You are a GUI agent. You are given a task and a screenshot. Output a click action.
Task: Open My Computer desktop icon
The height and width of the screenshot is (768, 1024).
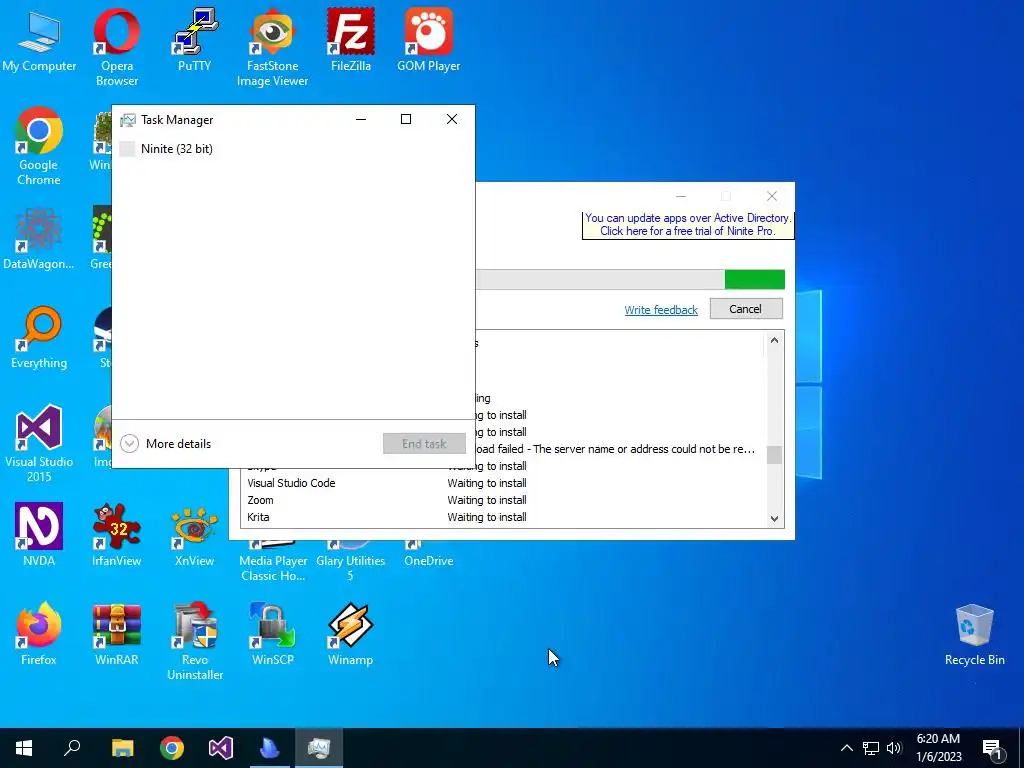(x=39, y=40)
